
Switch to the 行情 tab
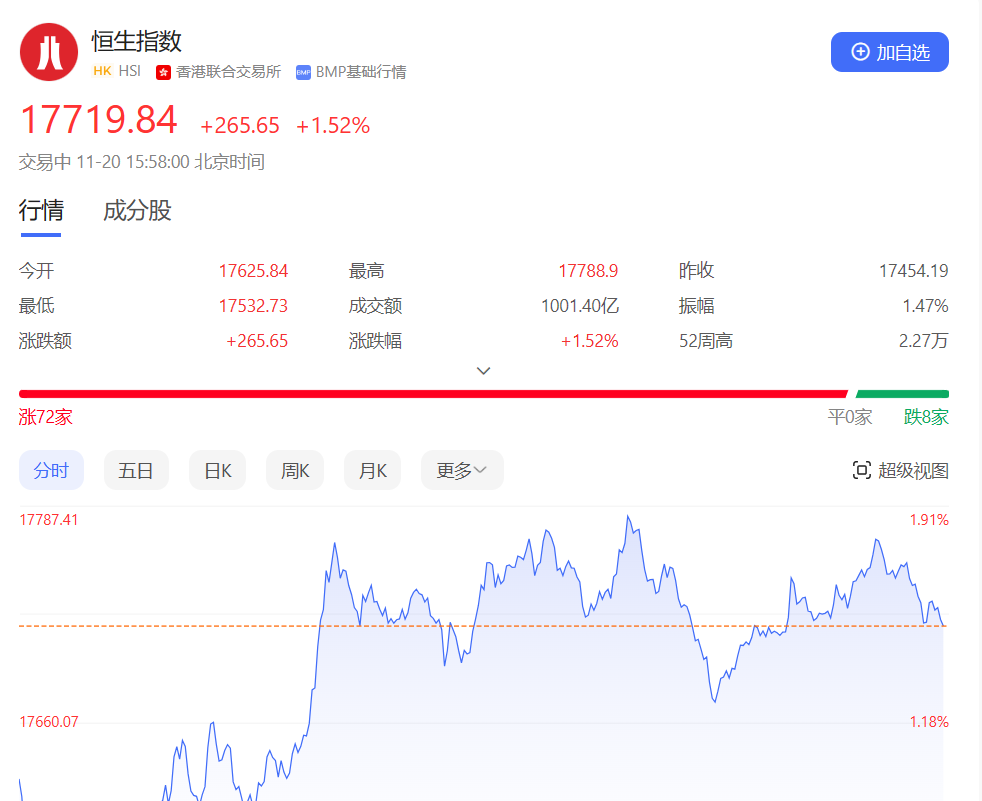pos(41,210)
